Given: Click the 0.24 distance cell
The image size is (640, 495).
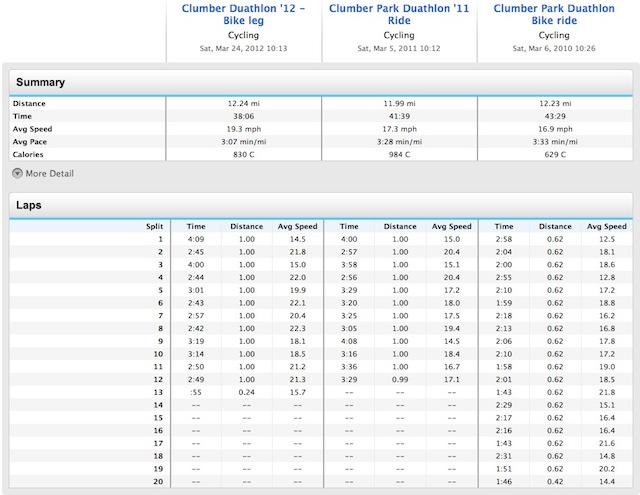Looking at the screenshot, I should pyautogui.click(x=247, y=392).
